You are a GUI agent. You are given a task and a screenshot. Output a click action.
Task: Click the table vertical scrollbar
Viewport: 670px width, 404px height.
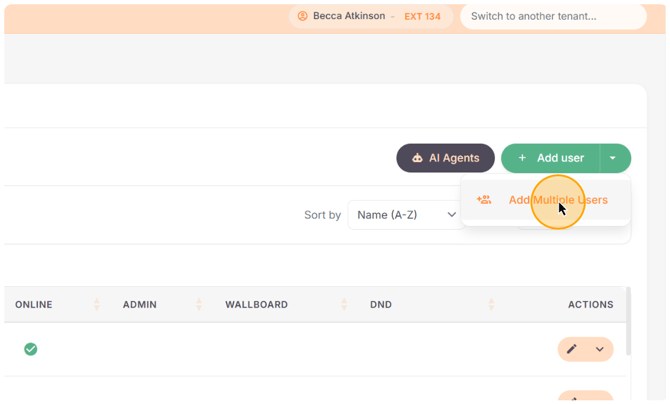[628, 321]
